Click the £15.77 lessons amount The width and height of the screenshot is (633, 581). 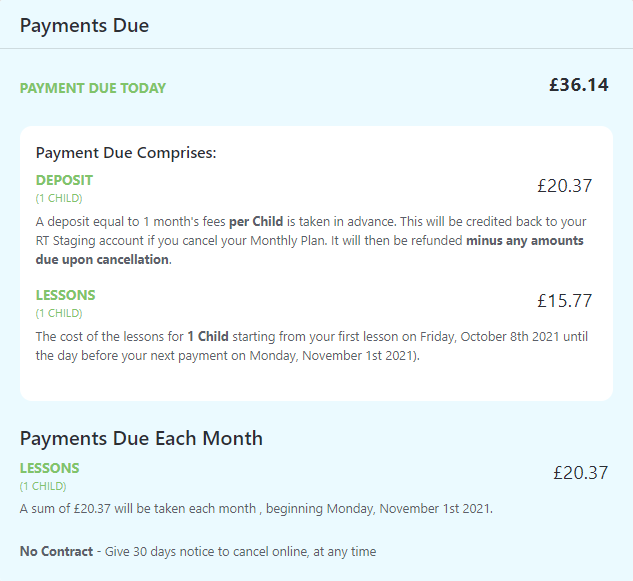point(564,301)
